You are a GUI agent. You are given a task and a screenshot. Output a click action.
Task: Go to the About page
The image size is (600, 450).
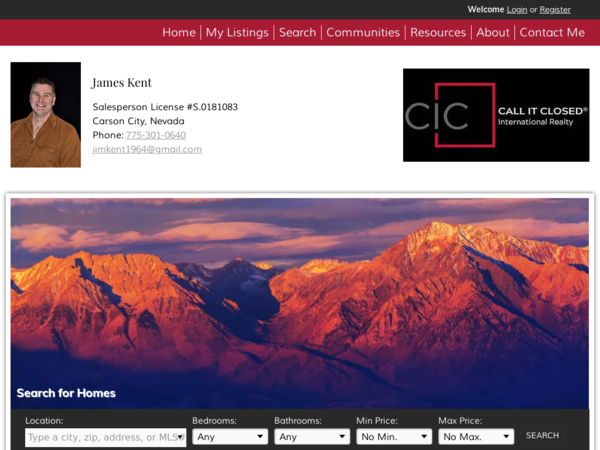coord(492,33)
